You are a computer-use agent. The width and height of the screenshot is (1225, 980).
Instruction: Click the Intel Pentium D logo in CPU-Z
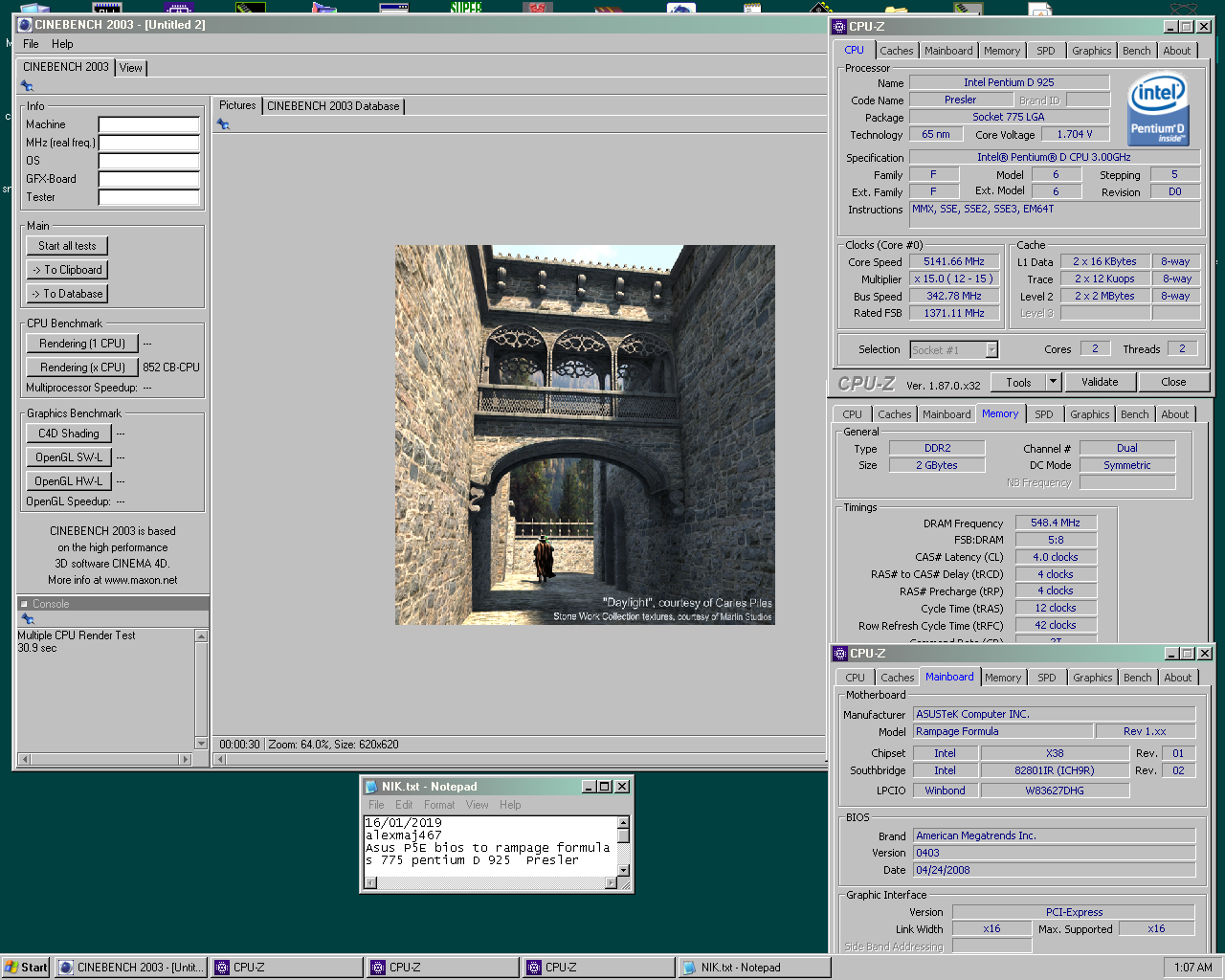coord(1158,110)
